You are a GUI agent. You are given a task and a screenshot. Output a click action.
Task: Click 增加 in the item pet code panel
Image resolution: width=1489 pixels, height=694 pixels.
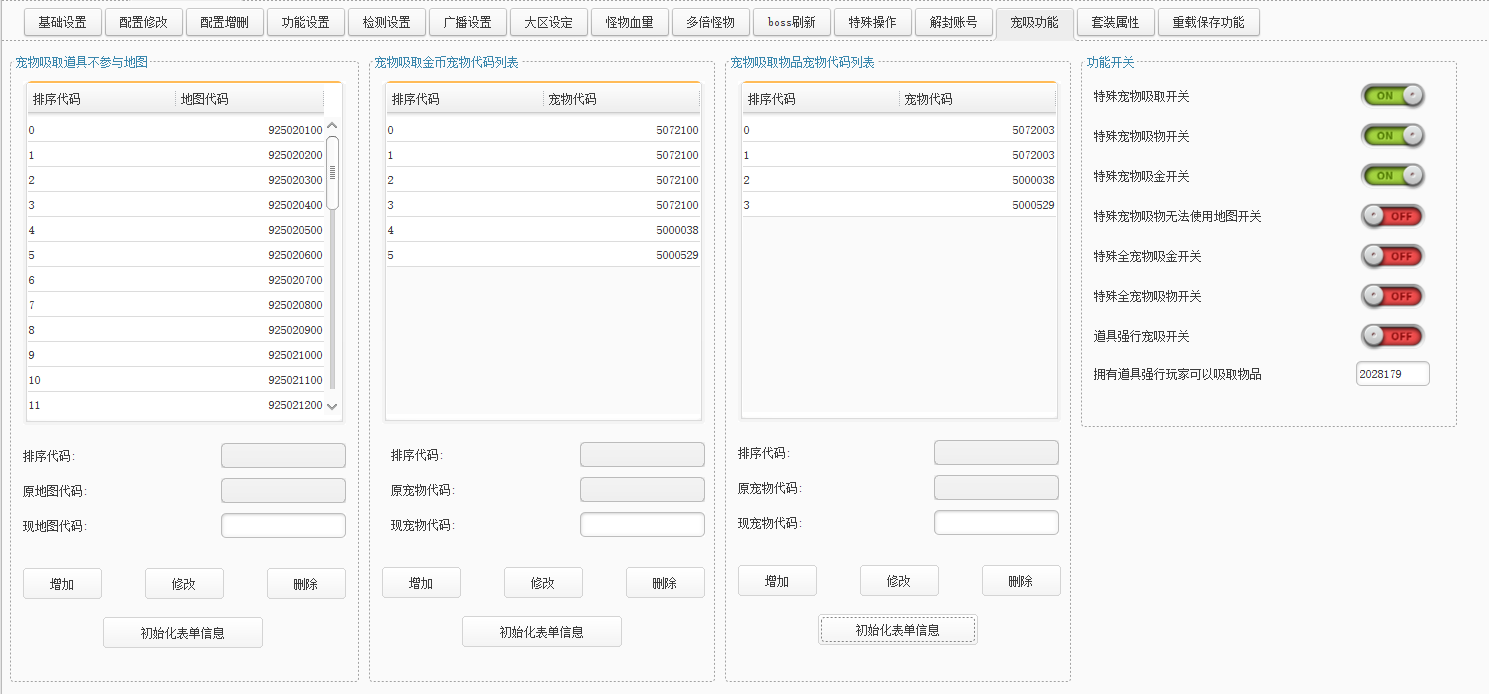pyautogui.click(x=777, y=581)
